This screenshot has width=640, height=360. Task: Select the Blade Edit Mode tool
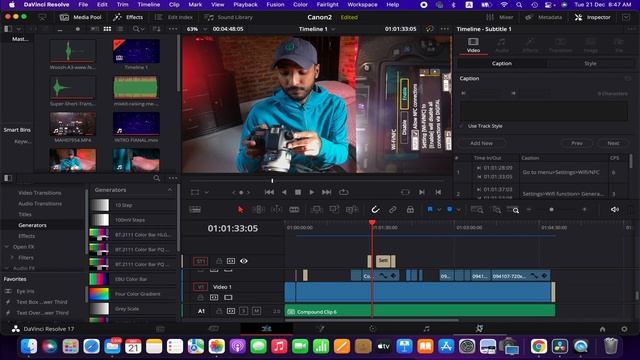coord(294,209)
